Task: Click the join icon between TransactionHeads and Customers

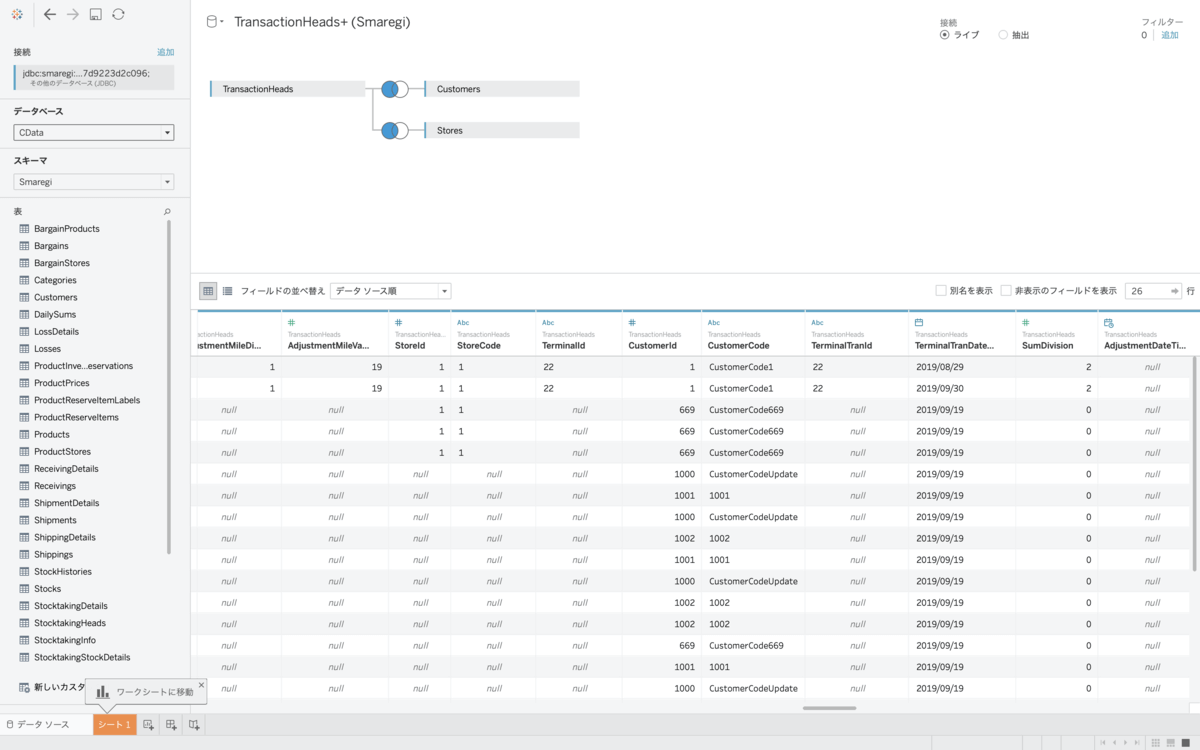Action: click(394, 89)
